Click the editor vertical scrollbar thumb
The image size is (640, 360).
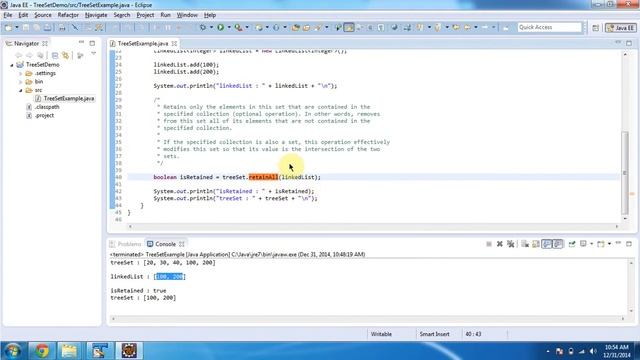click(x=624, y=172)
